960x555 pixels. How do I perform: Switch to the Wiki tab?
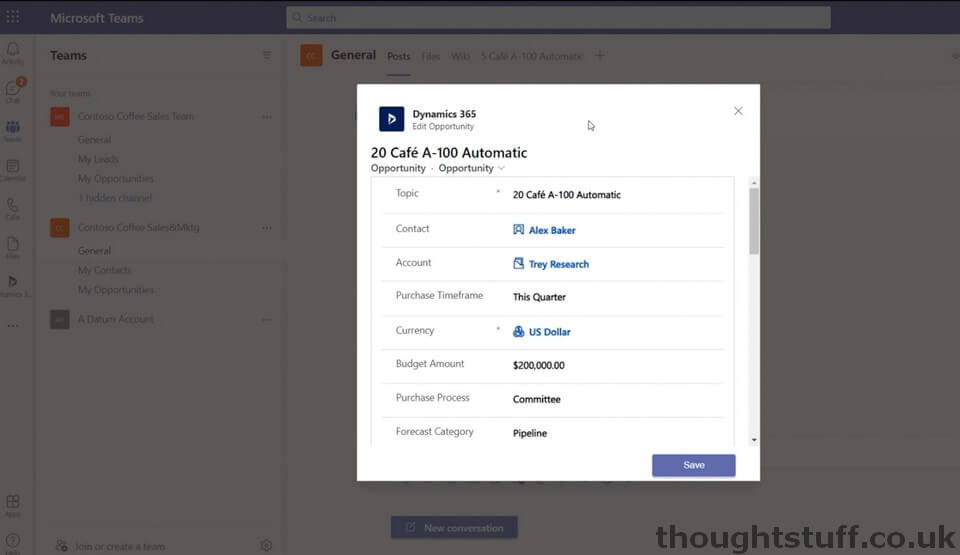coord(460,56)
